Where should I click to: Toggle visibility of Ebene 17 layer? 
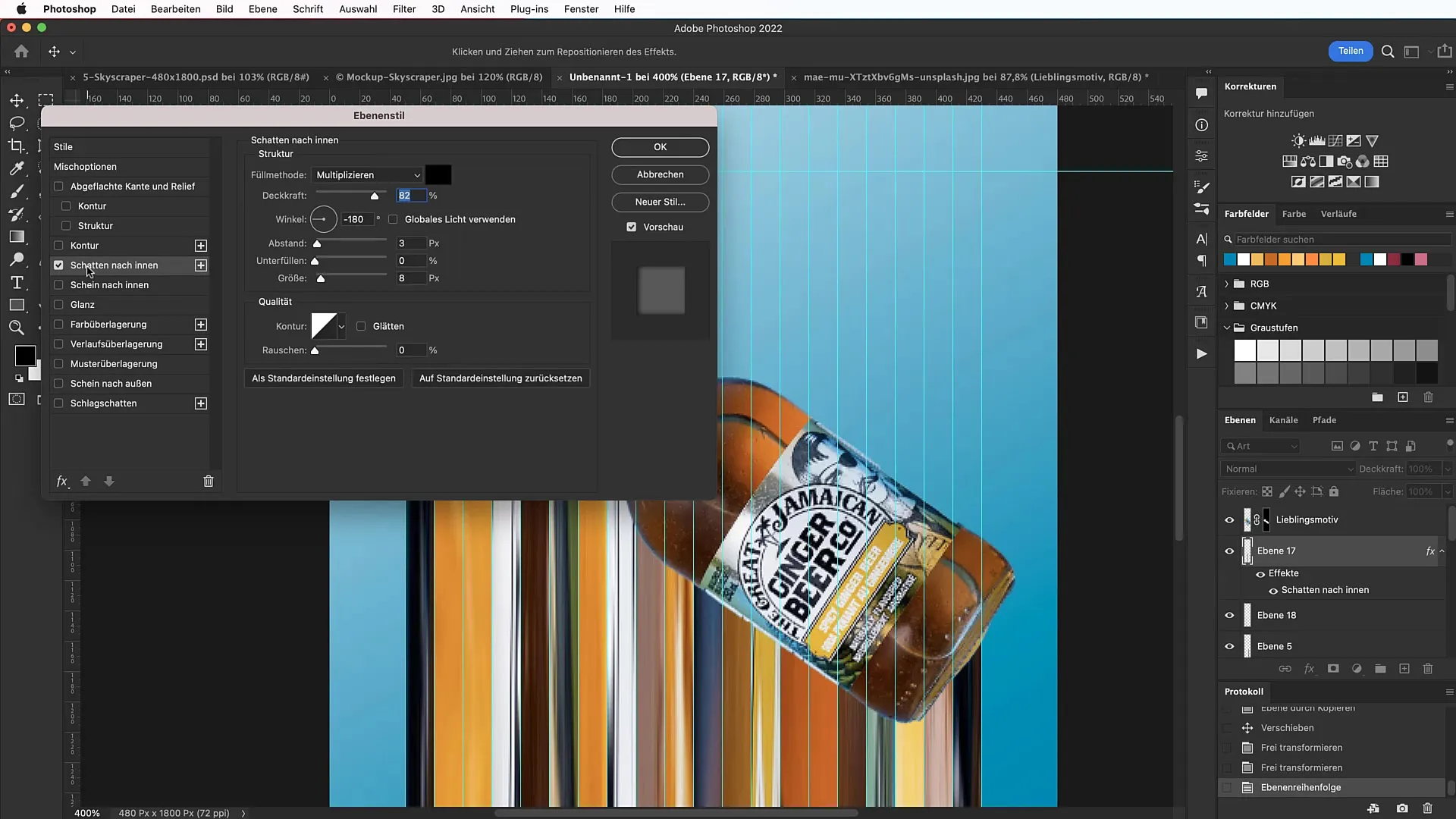coord(1230,551)
